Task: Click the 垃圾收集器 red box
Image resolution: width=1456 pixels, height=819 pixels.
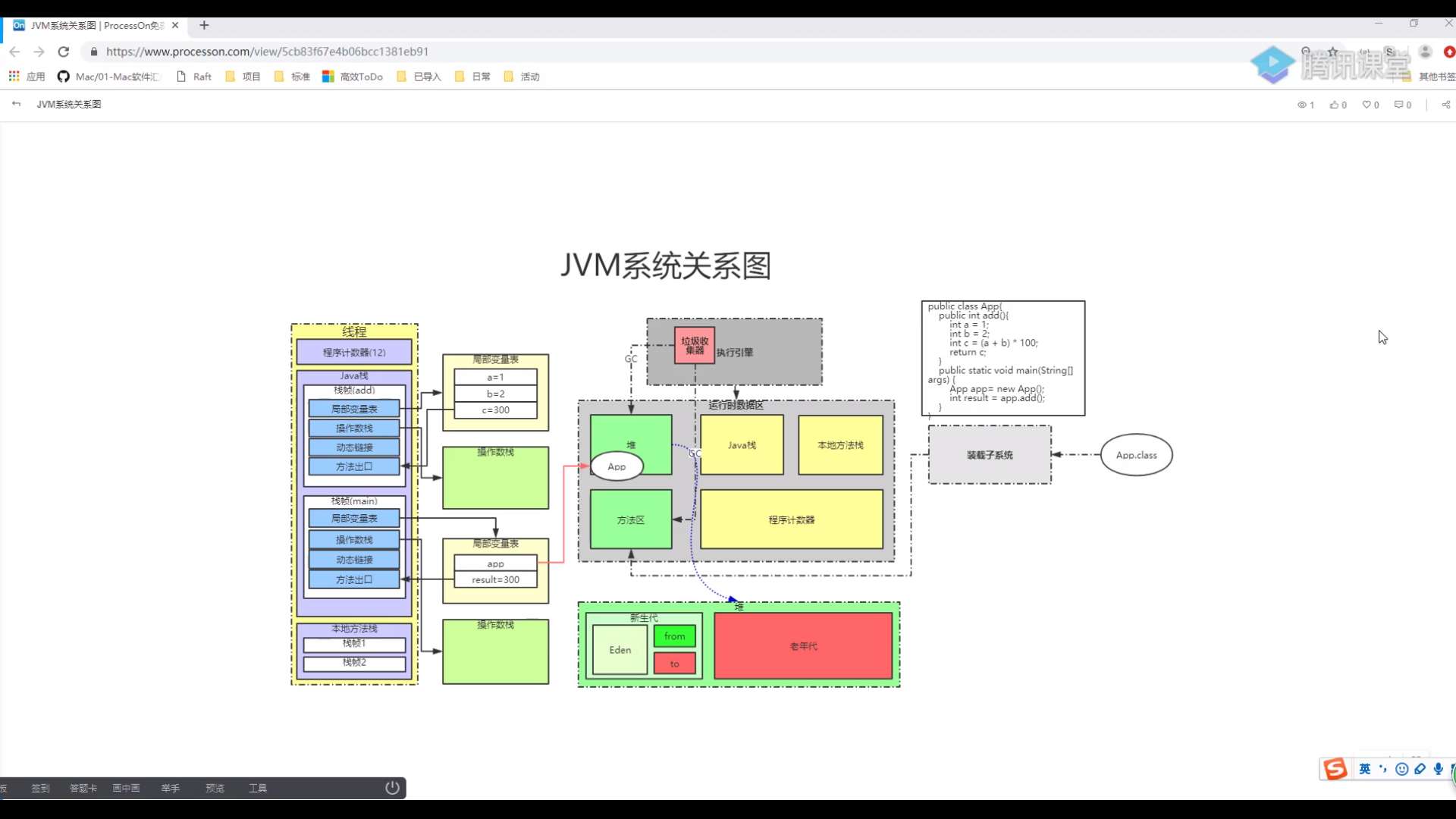Action: [695, 345]
